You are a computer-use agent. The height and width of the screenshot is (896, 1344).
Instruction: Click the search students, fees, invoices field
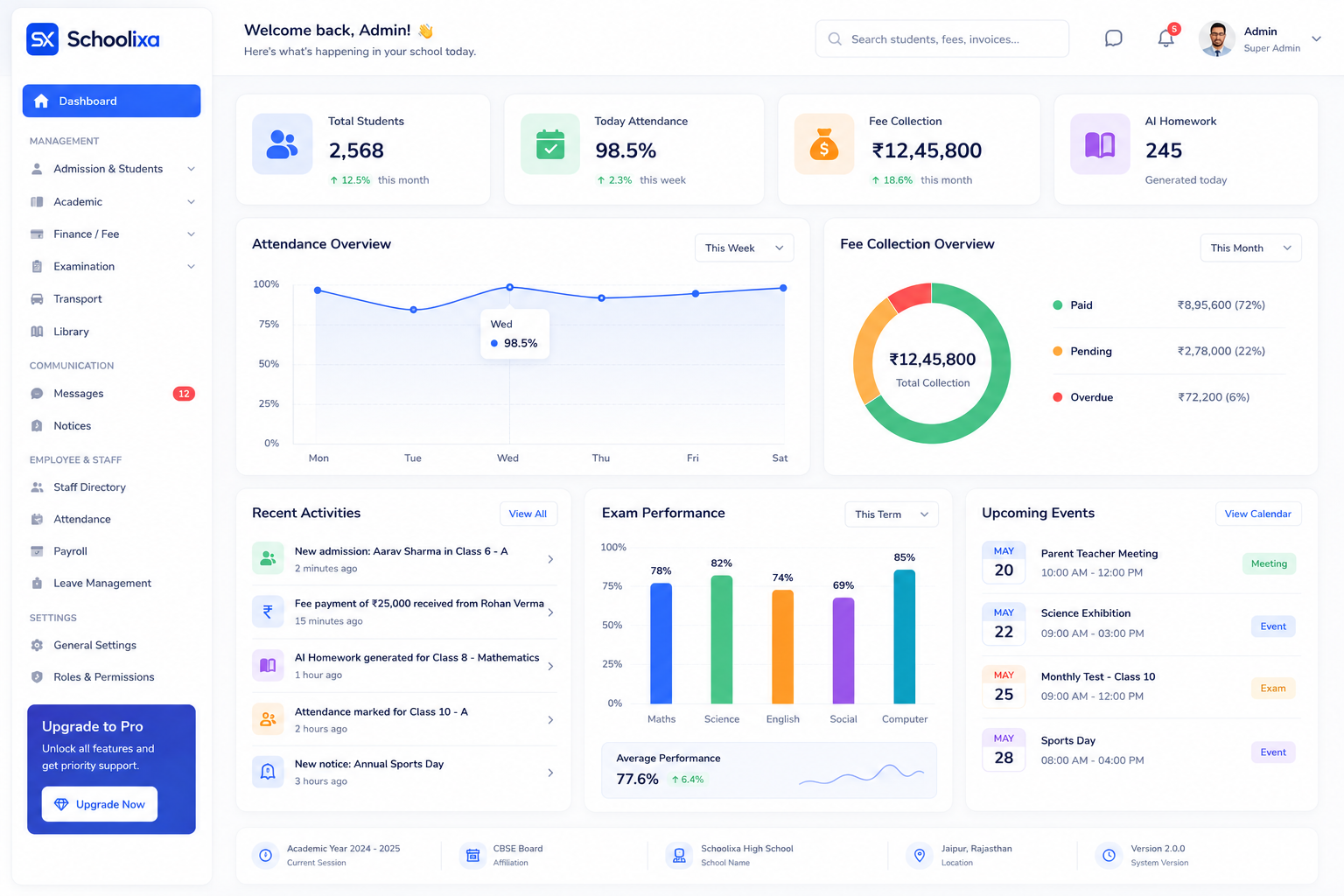click(942, 38)
